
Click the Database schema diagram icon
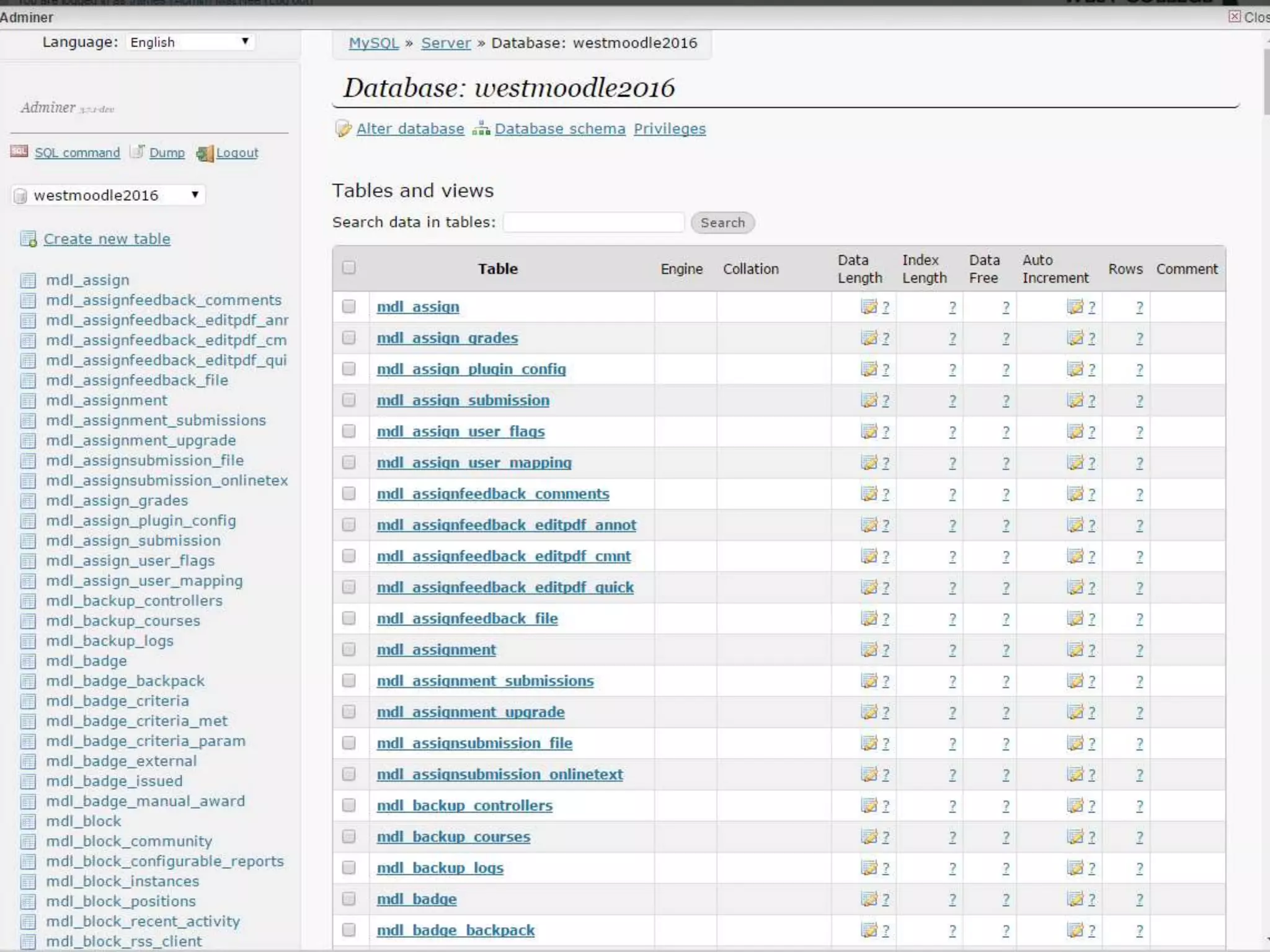point(481,129)
